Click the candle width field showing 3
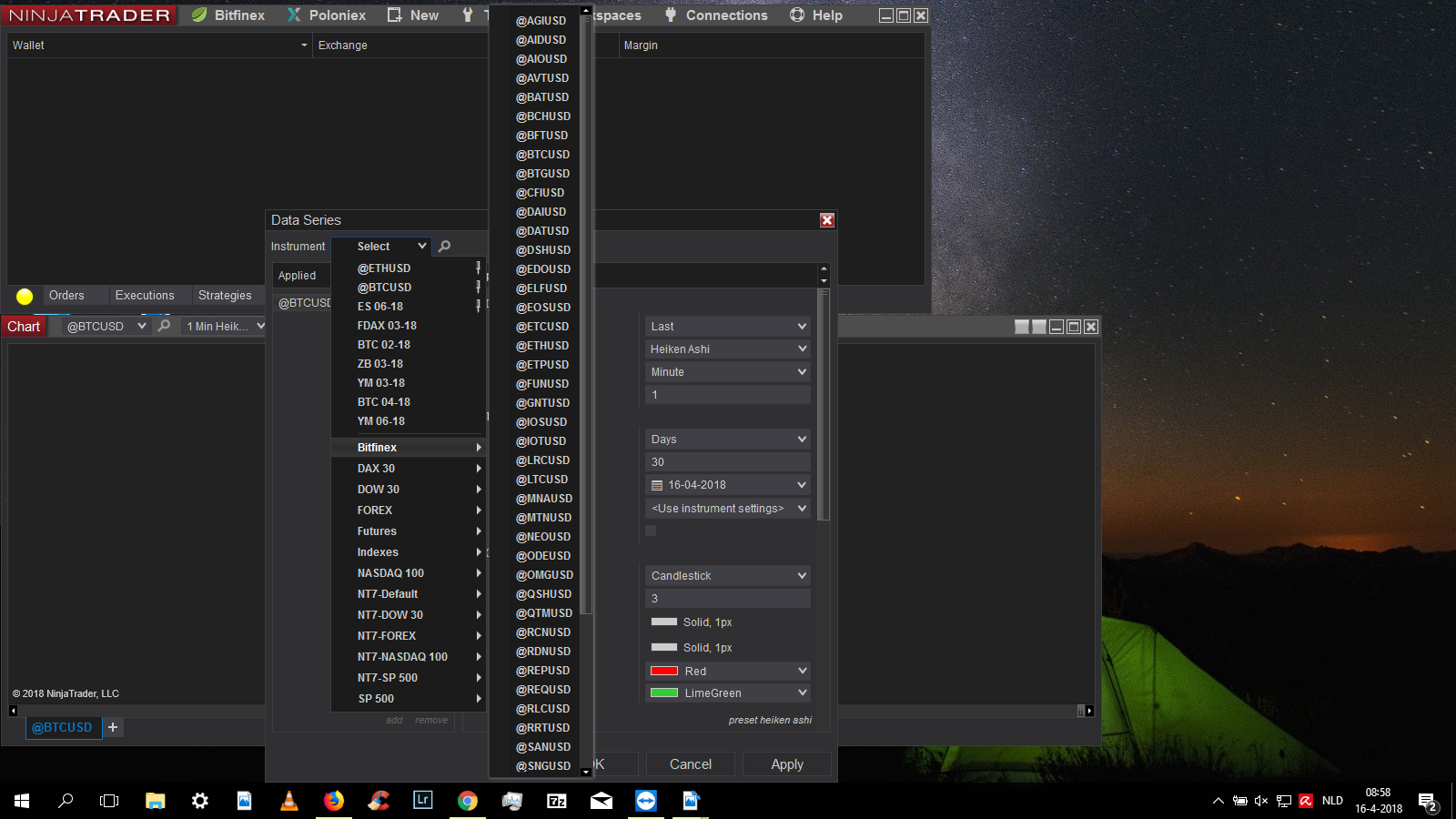Viewport: 1456px width, 819px height. pos(727,599)
